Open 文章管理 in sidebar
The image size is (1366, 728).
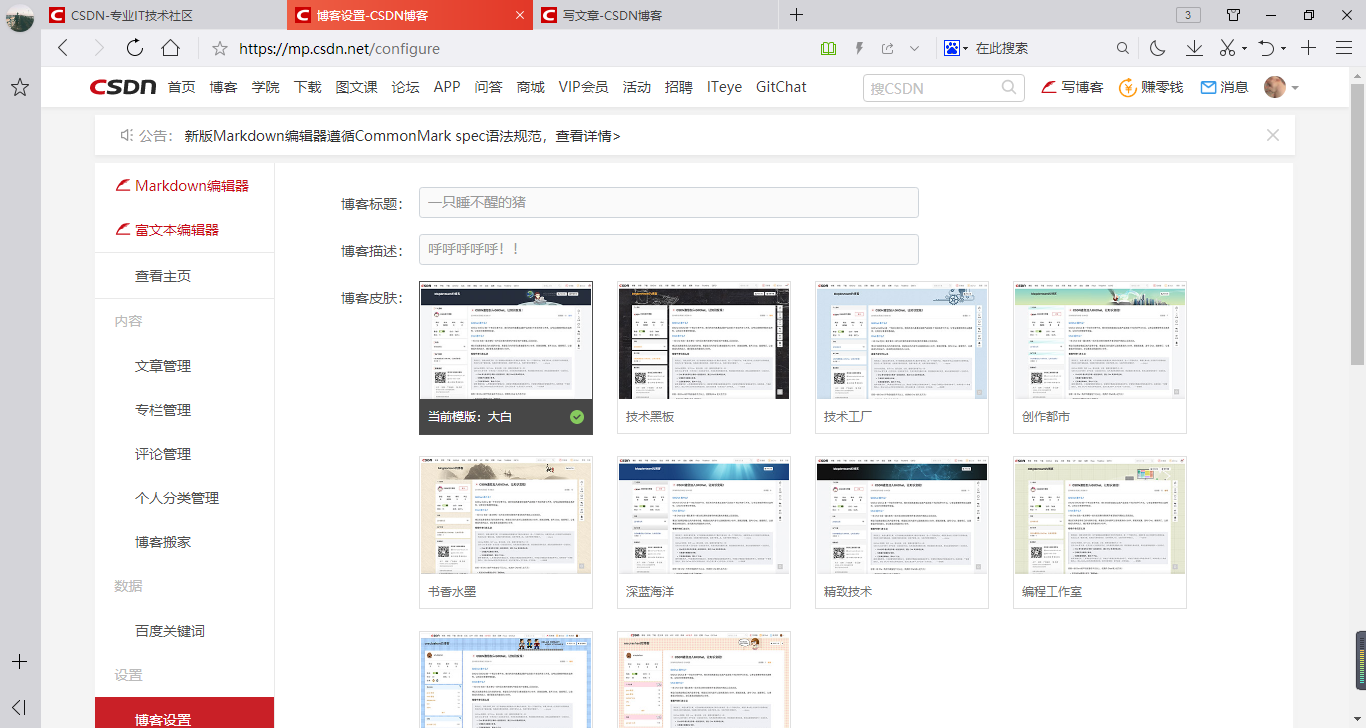tap(163, 366)
